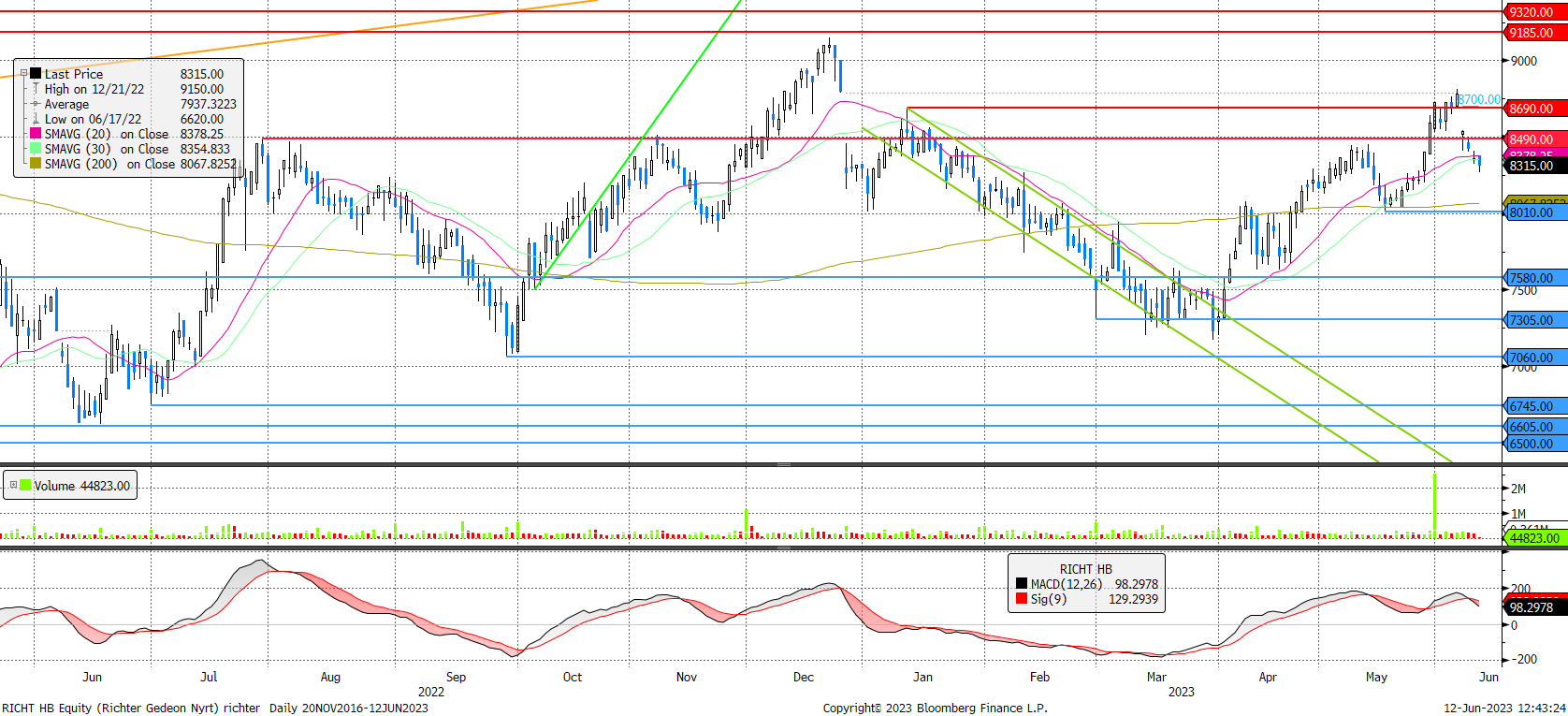Viewport: 1568px width, 716px height.
Task: Click the 7305.00 blue support label
Action: tap(1534, 320)
